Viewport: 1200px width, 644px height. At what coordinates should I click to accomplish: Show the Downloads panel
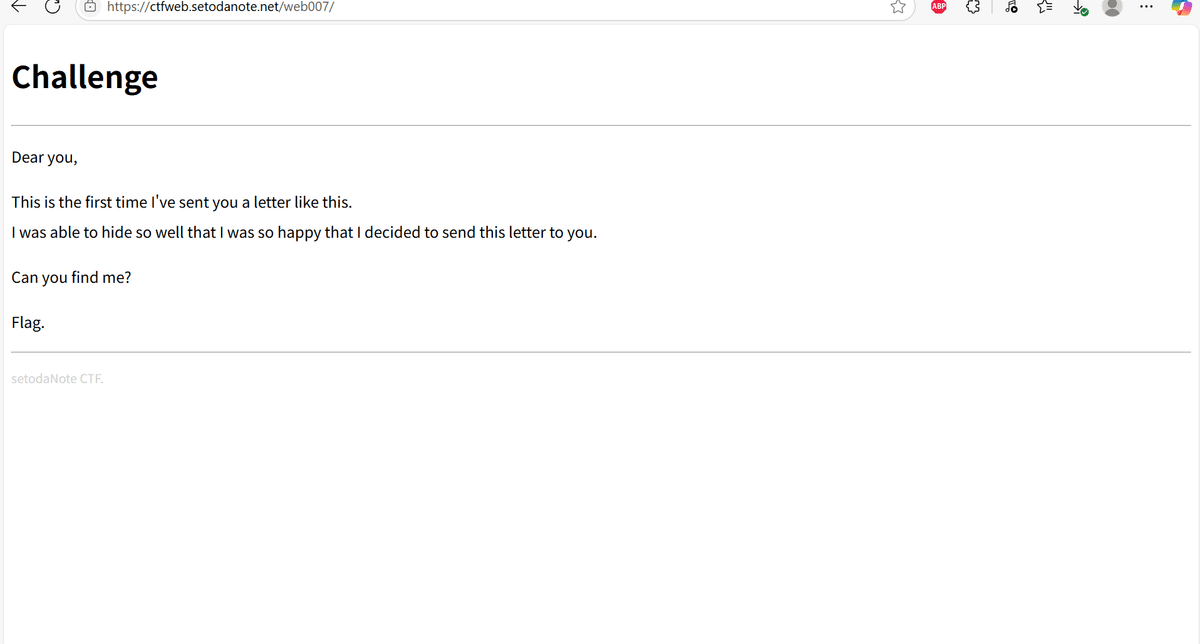1080,7
